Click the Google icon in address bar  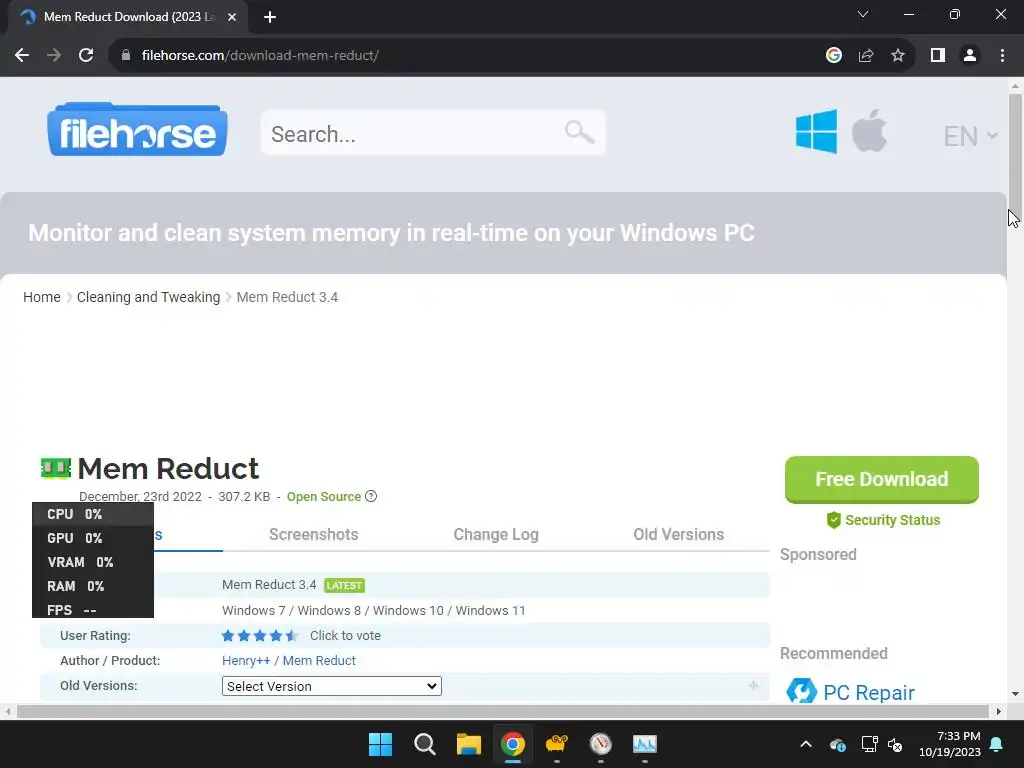[833, 55]
